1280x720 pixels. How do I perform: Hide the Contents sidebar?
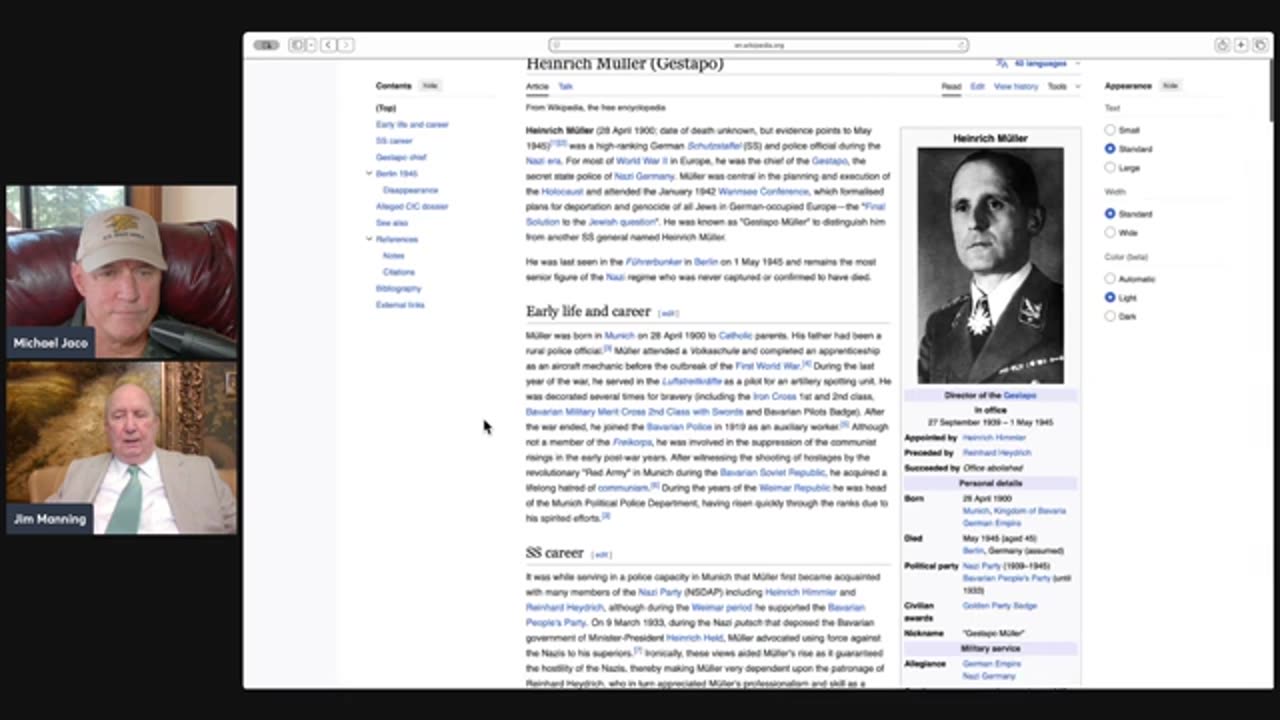430,86
